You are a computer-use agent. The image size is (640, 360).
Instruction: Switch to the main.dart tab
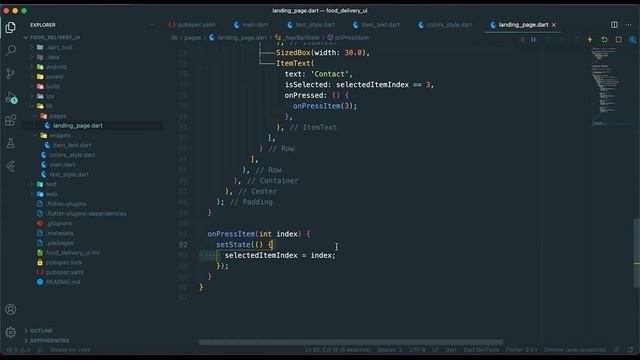click(251, 25)
